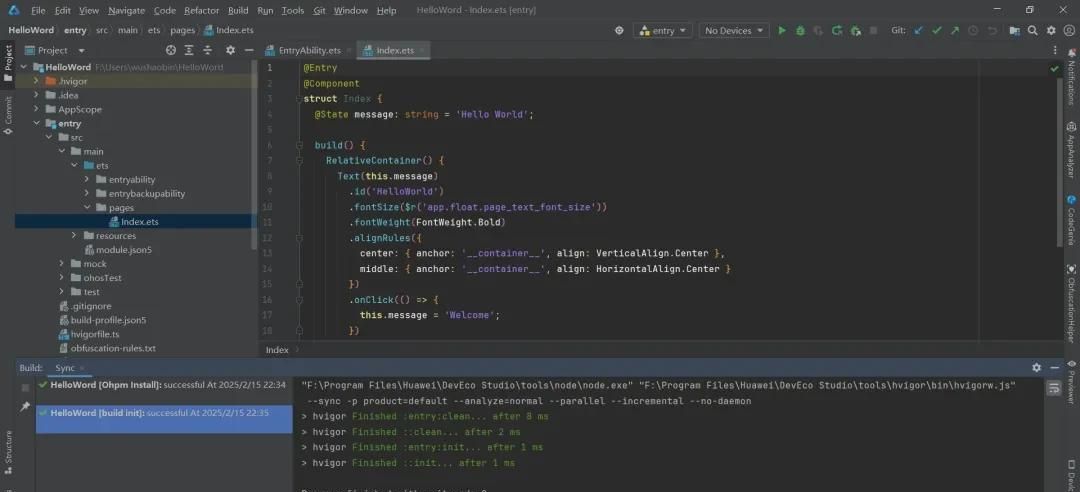This screenshot has width=1080, height=492.
Task: Select HelloWord Ohpm Install build result
Action: point(160,384)
